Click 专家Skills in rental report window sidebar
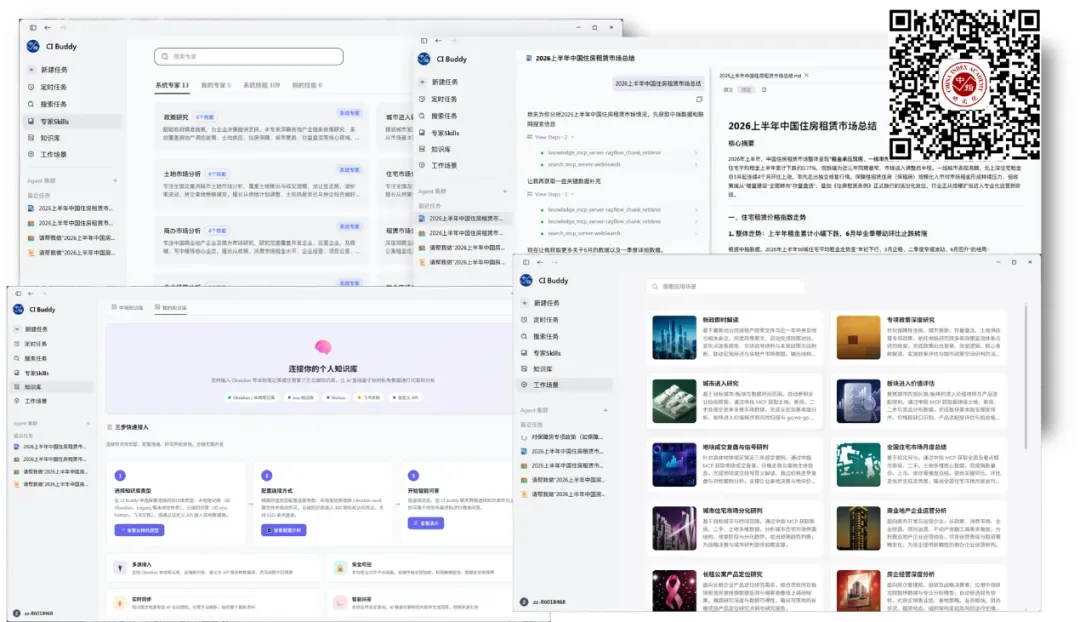The height and width of the screenshot is (622, 1080). point(445,133)
